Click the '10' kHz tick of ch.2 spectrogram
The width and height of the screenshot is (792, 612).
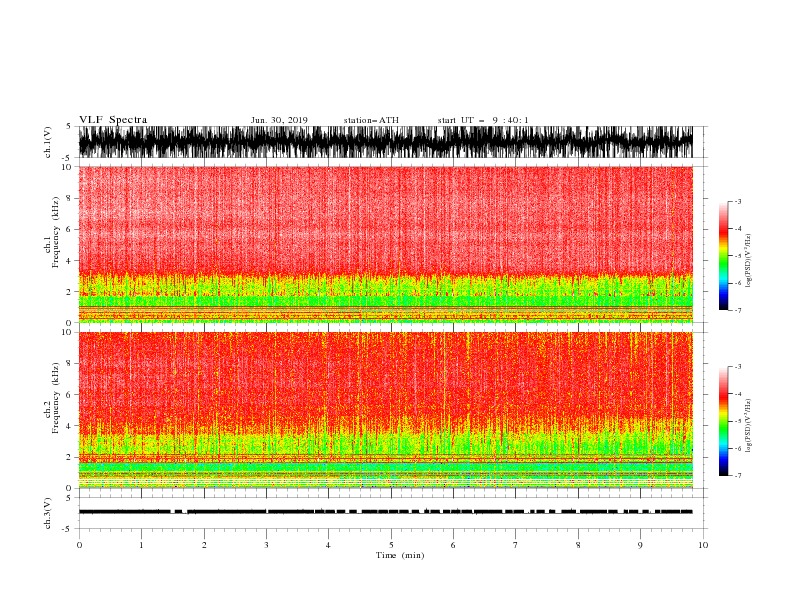[x=67, y=332]
